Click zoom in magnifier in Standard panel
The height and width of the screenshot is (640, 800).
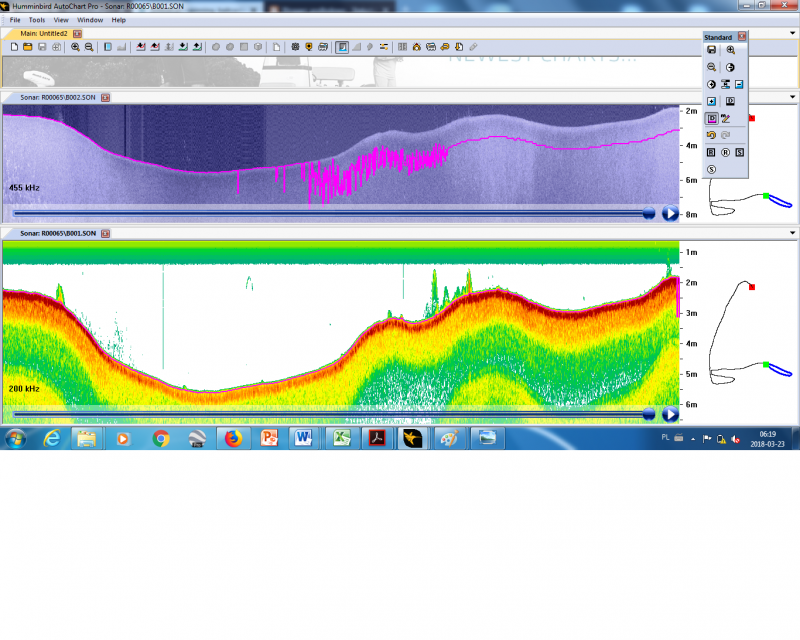tap(731, 49)
